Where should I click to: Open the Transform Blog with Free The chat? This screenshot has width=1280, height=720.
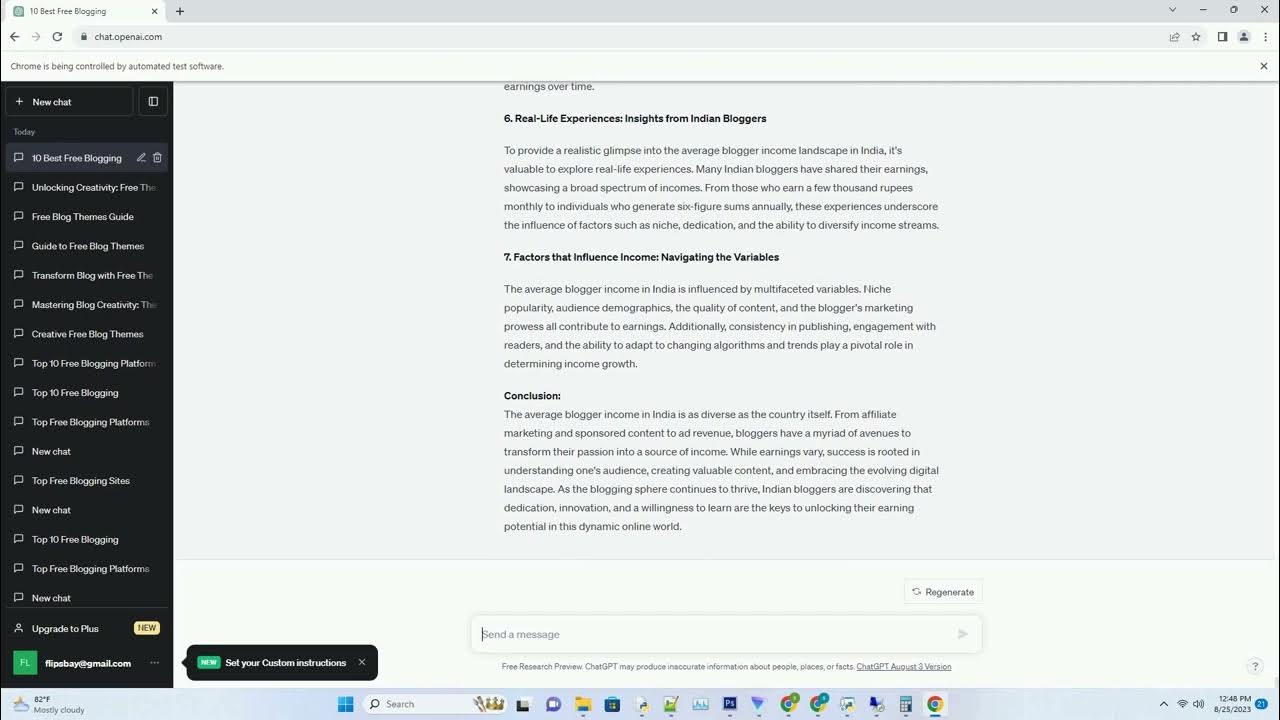coord(86,275)
